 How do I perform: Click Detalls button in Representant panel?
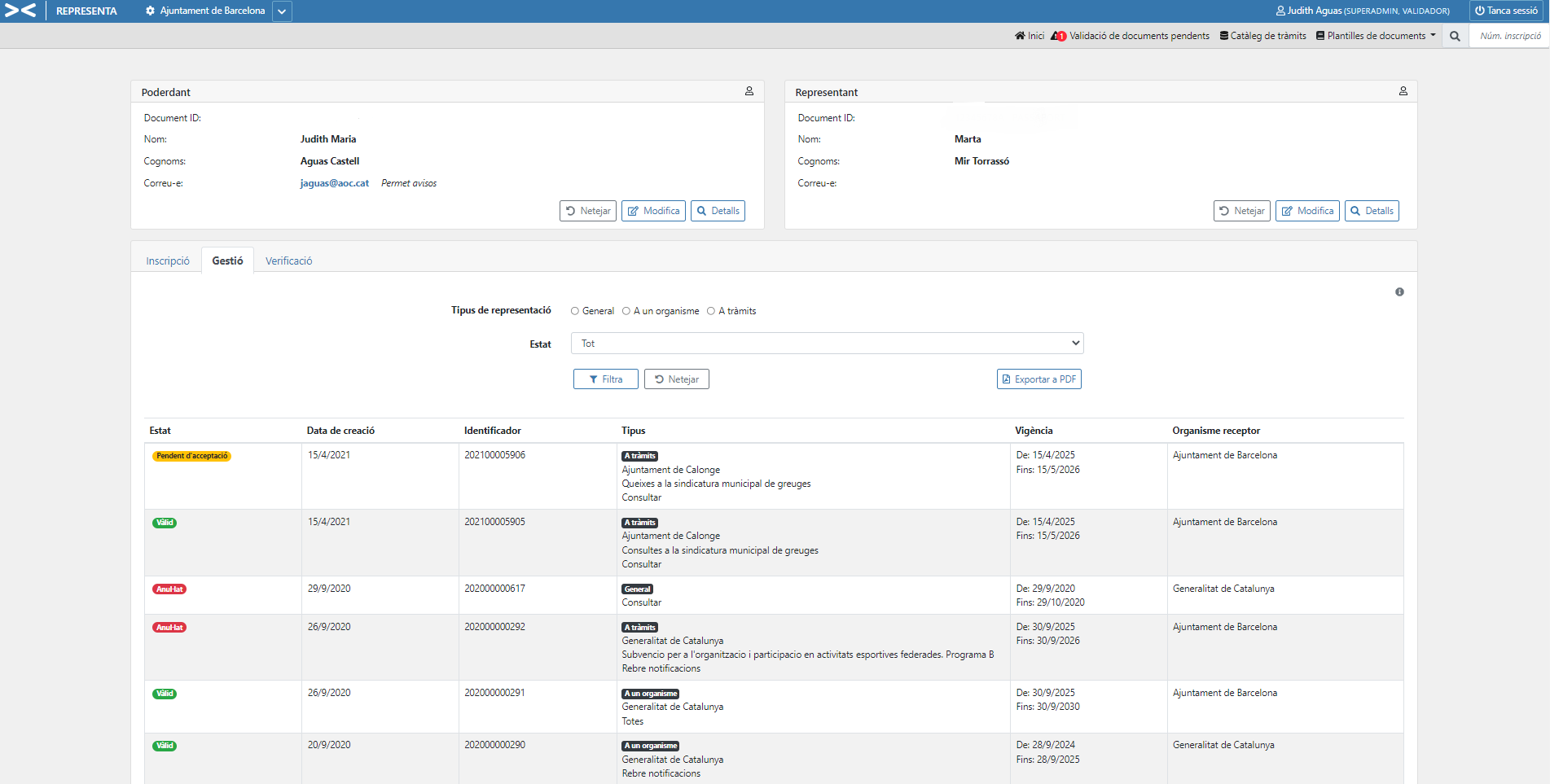coord(1372,211)
